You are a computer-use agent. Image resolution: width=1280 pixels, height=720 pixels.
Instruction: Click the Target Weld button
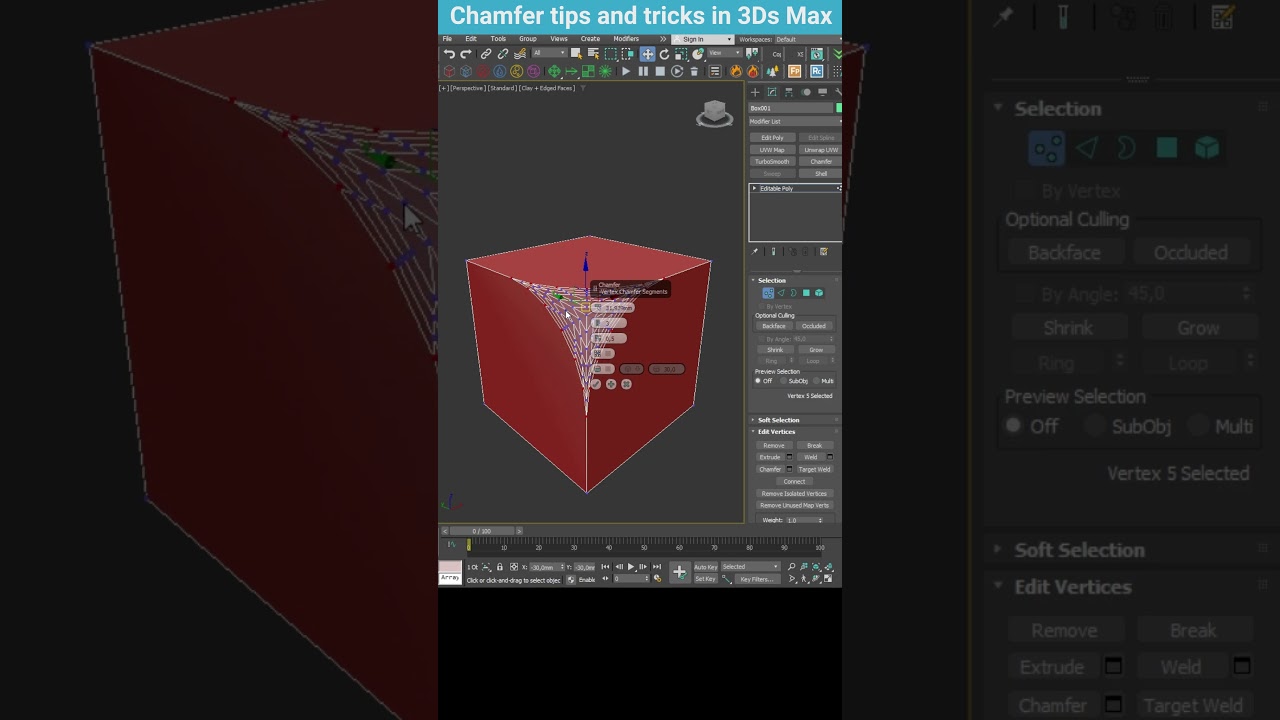814,469
